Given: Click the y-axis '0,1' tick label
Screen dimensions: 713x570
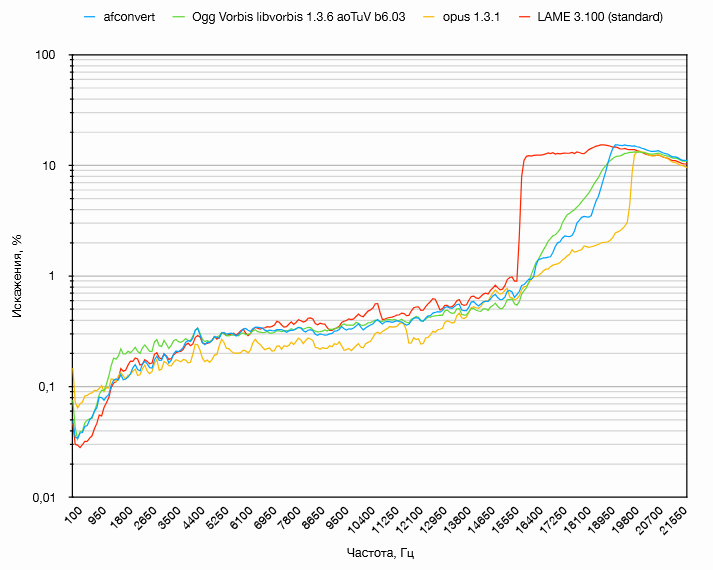Looking at the screenshot, I should [46, 387].
